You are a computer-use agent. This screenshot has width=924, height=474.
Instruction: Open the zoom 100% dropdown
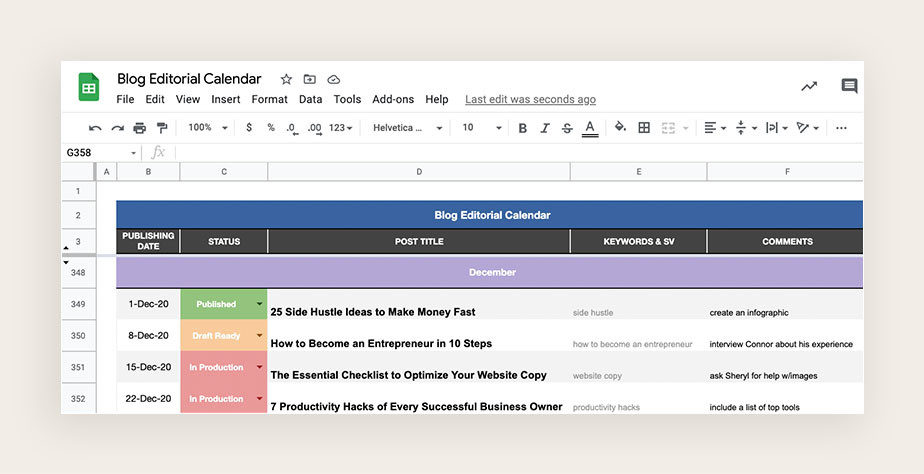tap(208, 127)
